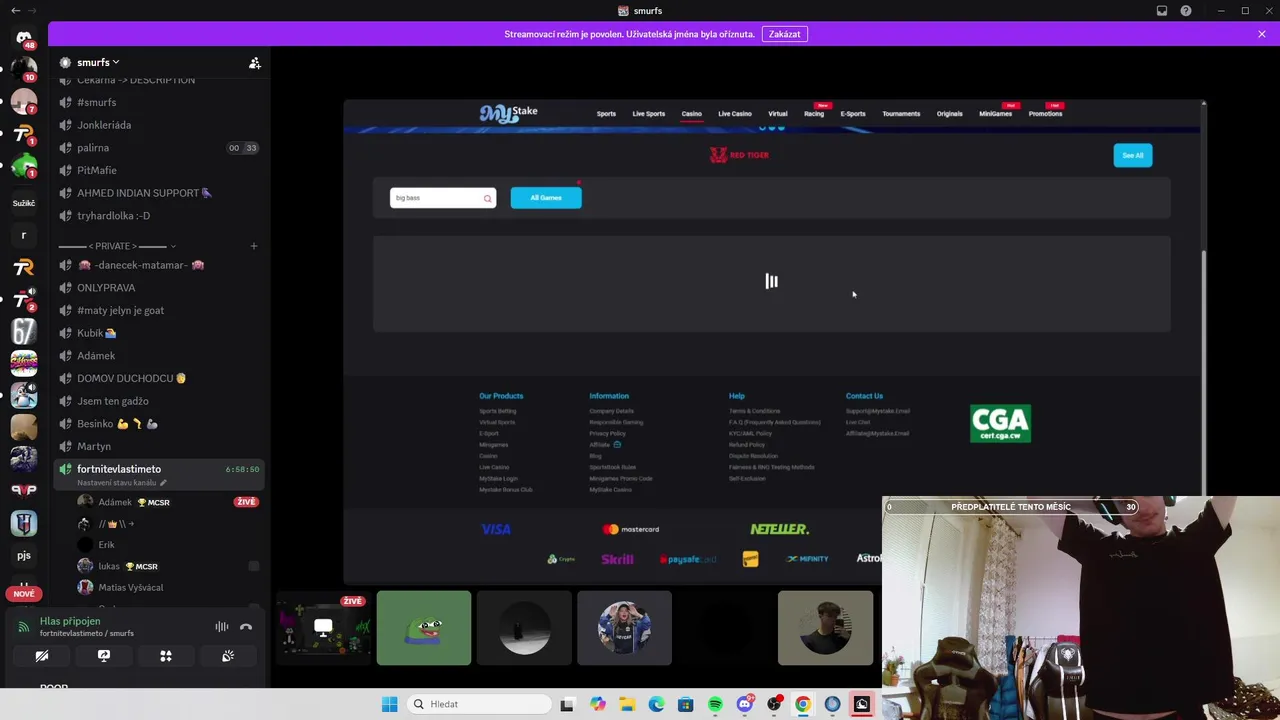Open the '67' server icon

point(24,331)
